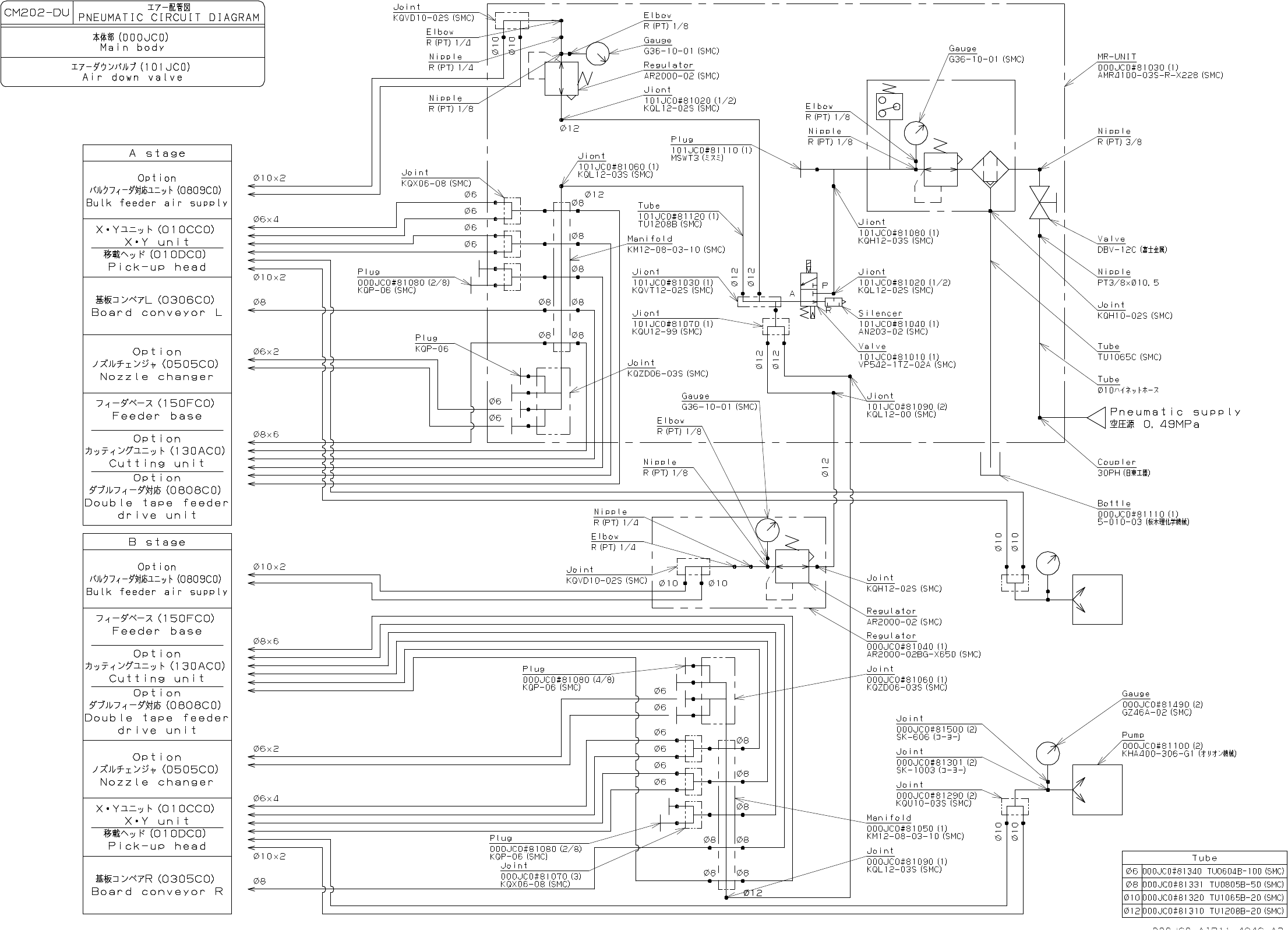Click the GZ46A-02 gauge circle near pump

tap(1047, 753)
